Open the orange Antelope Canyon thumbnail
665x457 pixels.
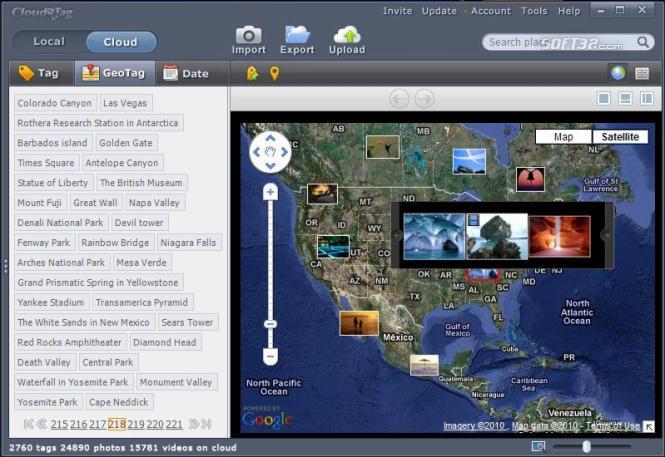point(560,236)
